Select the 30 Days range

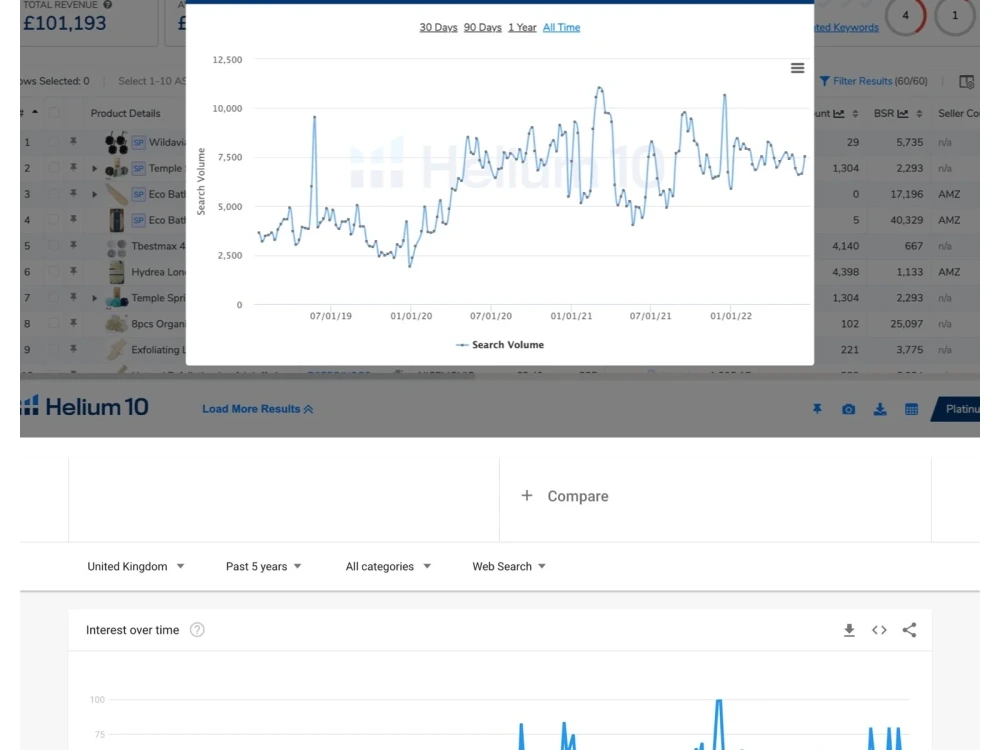(438, 27)
